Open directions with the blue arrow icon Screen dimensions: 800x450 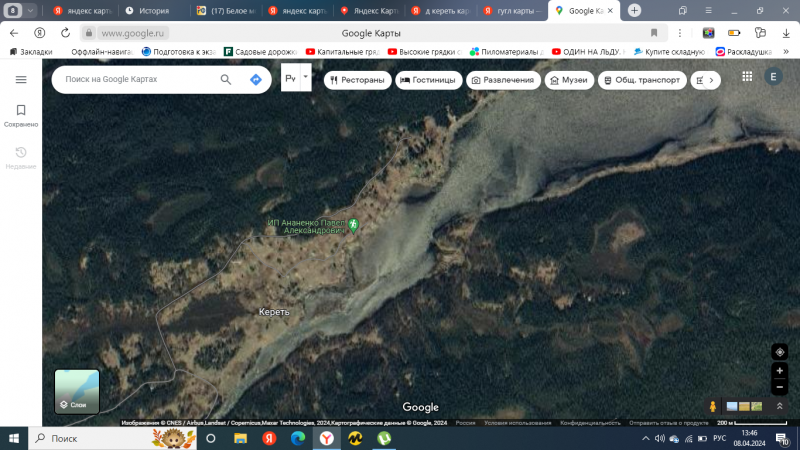256,79
